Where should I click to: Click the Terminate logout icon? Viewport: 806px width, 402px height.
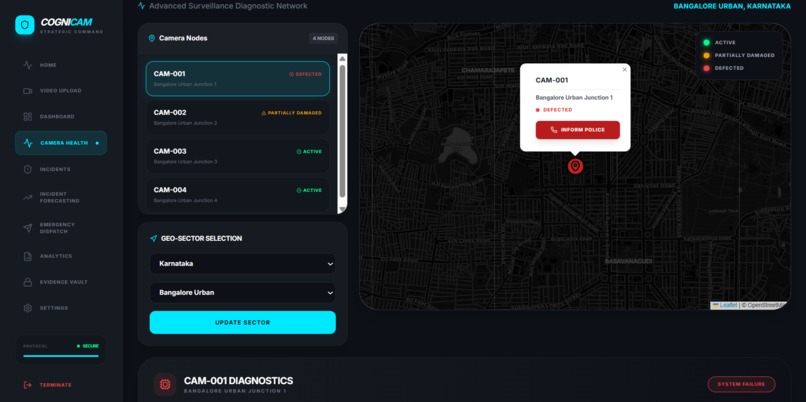coord(28,385)
